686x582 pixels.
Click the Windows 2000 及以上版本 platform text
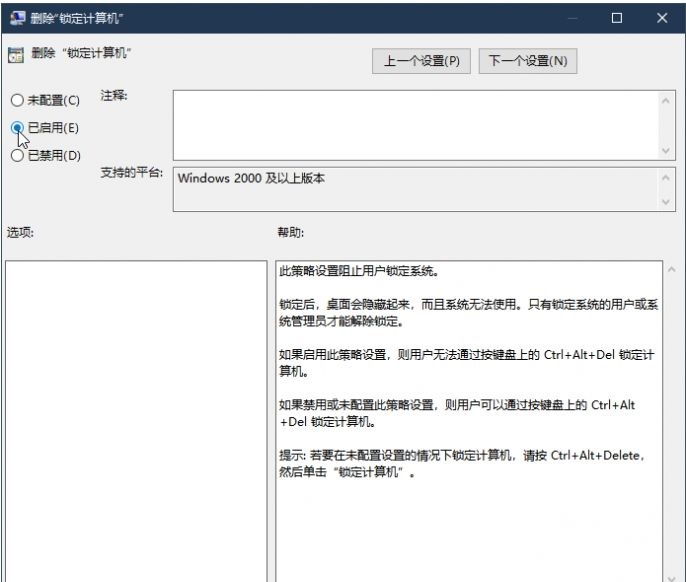251,178
